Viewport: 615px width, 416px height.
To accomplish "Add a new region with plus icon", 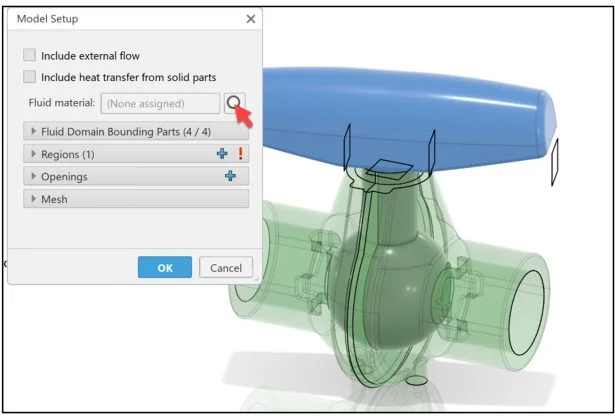I will coord(222,154).
